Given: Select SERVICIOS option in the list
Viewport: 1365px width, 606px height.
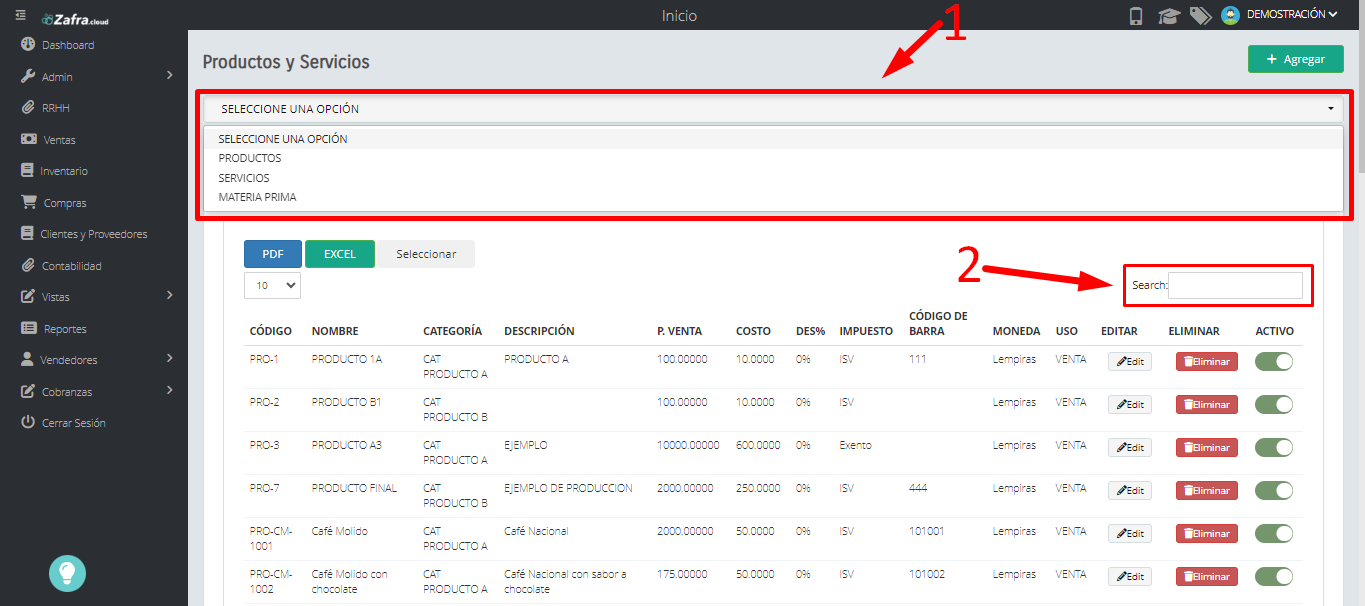Looking at the screenshot, I should (x=773, y=178).
